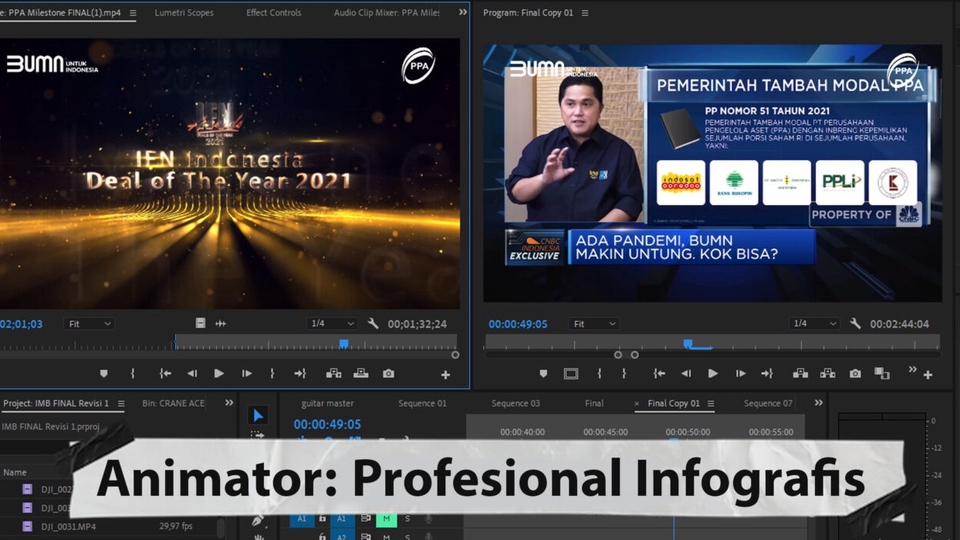
Task: Switch to the Lumetri Scopes tab
Action: [184, 13]
